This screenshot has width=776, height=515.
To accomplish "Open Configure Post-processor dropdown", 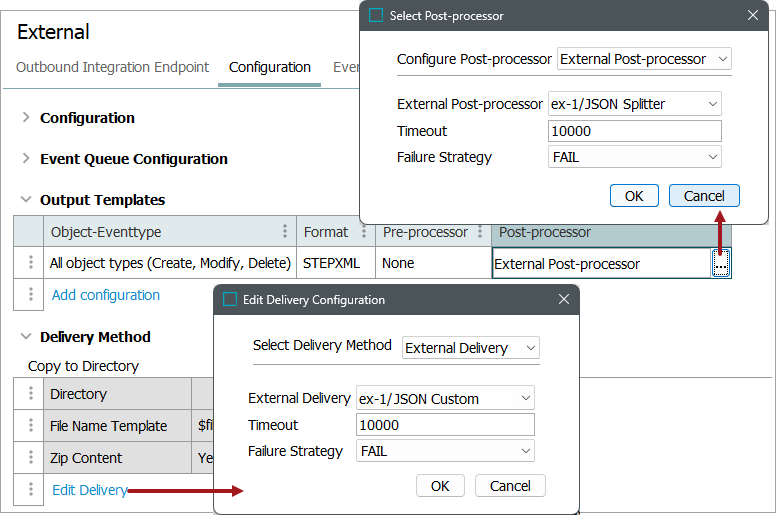I will point(644,59).
